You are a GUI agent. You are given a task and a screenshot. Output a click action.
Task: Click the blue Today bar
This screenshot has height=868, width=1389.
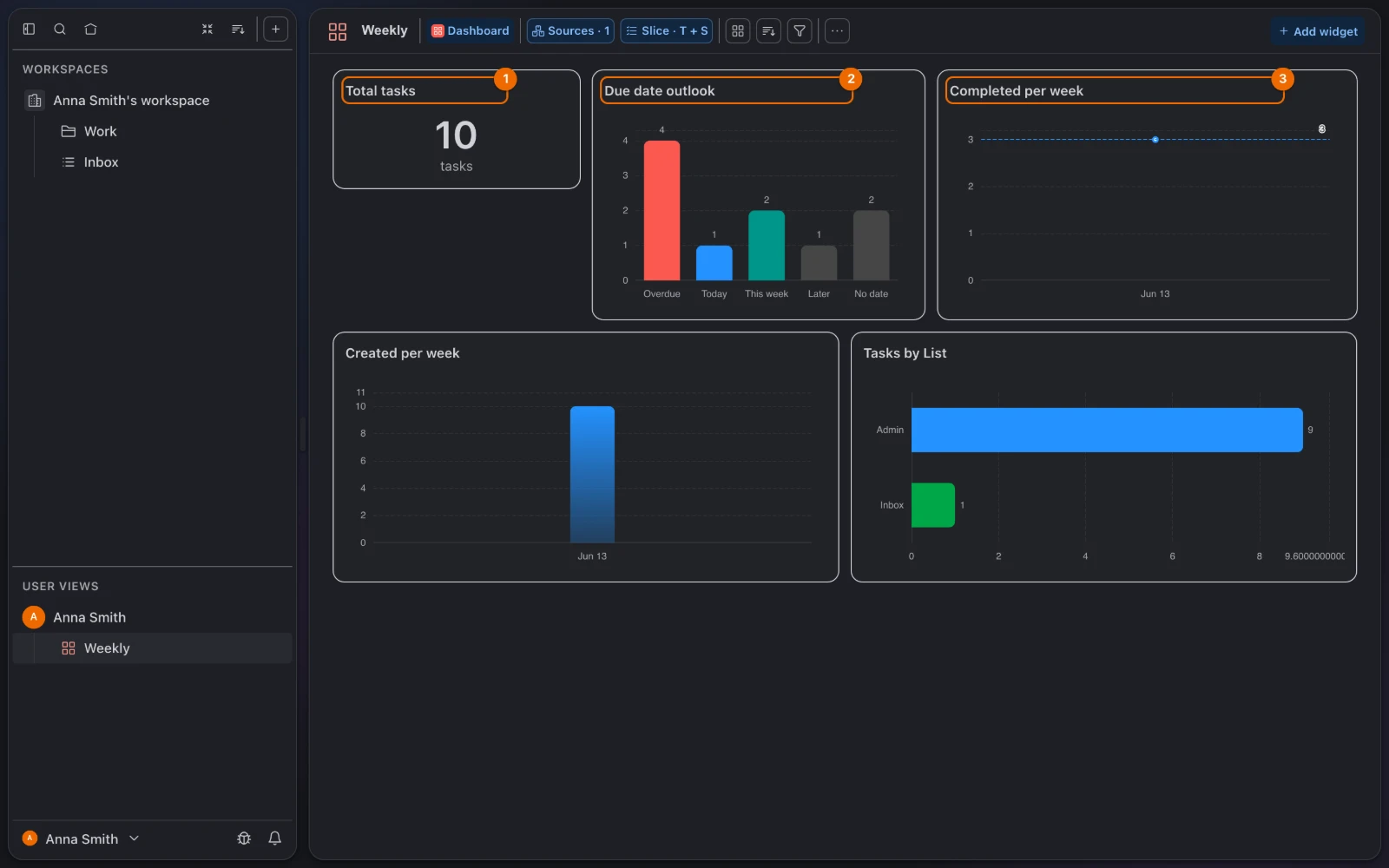tap(714, 263)
